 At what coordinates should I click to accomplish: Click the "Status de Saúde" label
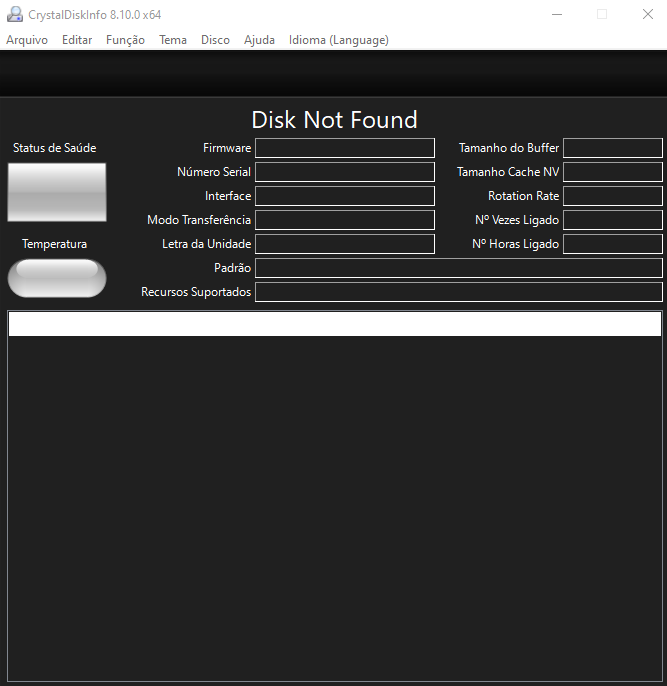(55, 148)
